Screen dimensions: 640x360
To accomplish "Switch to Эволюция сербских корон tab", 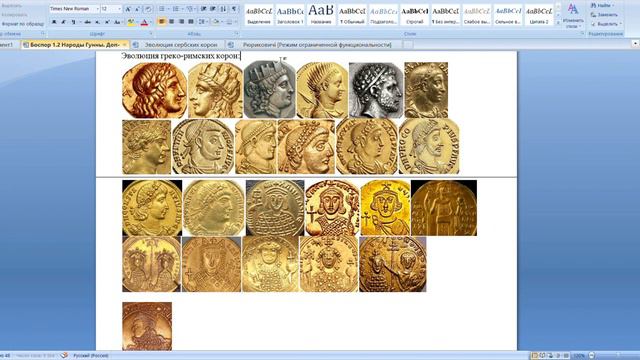I will pyautogui.click(x=181, y=45).
